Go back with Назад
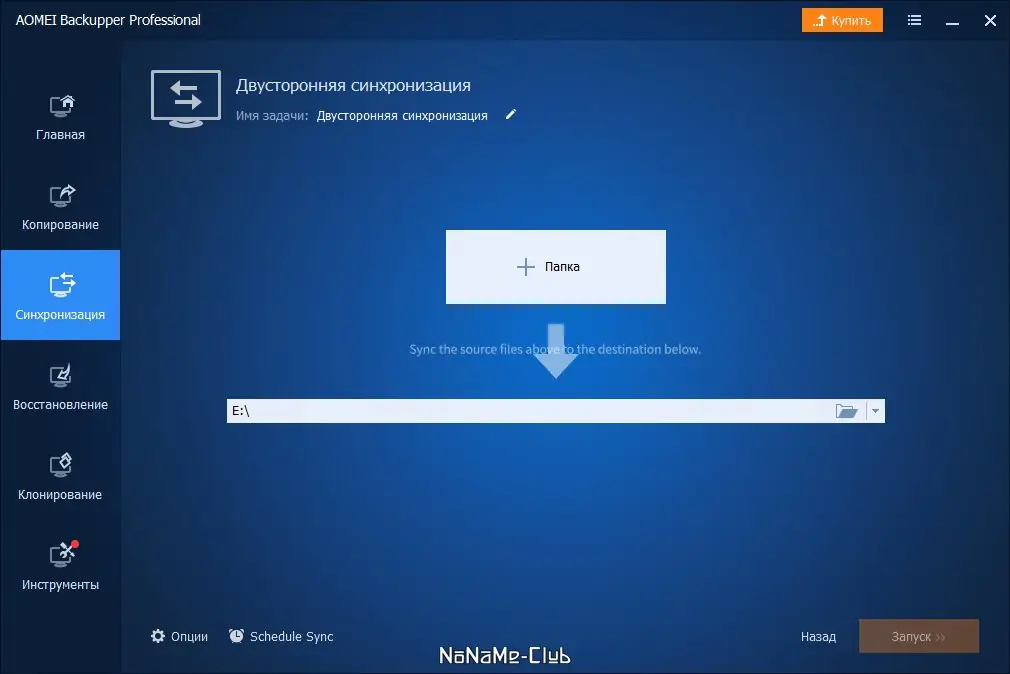This screenshot has height=674, width=1010. point(818,637)
